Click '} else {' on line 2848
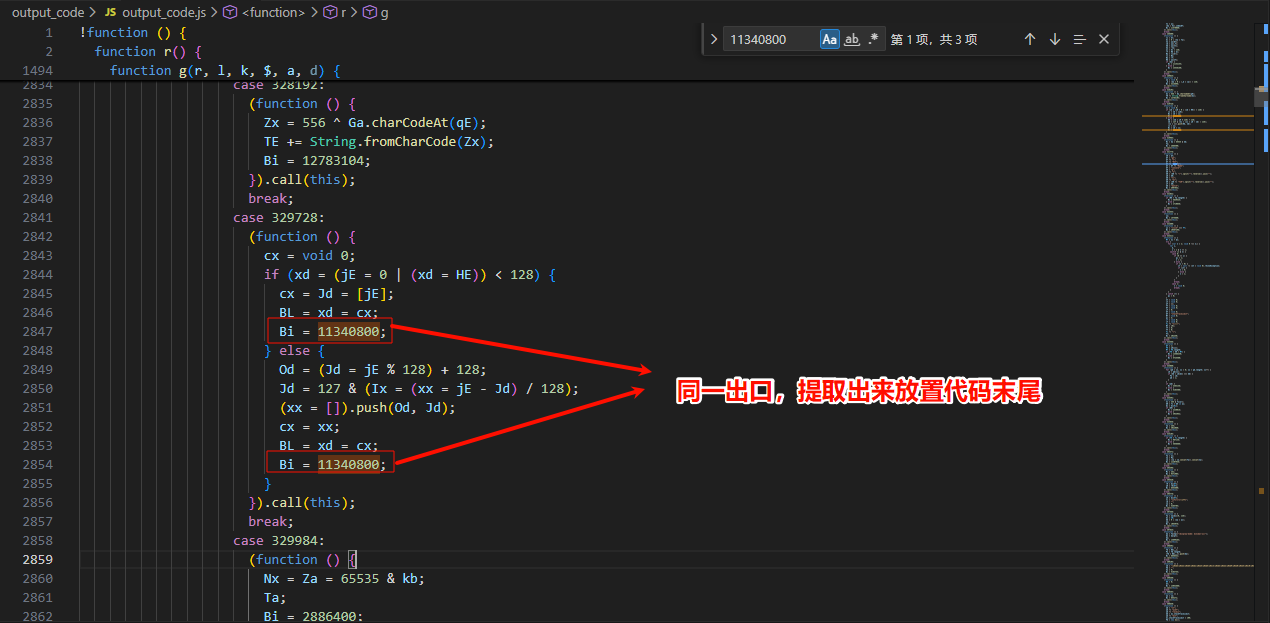 pos(294,350)
